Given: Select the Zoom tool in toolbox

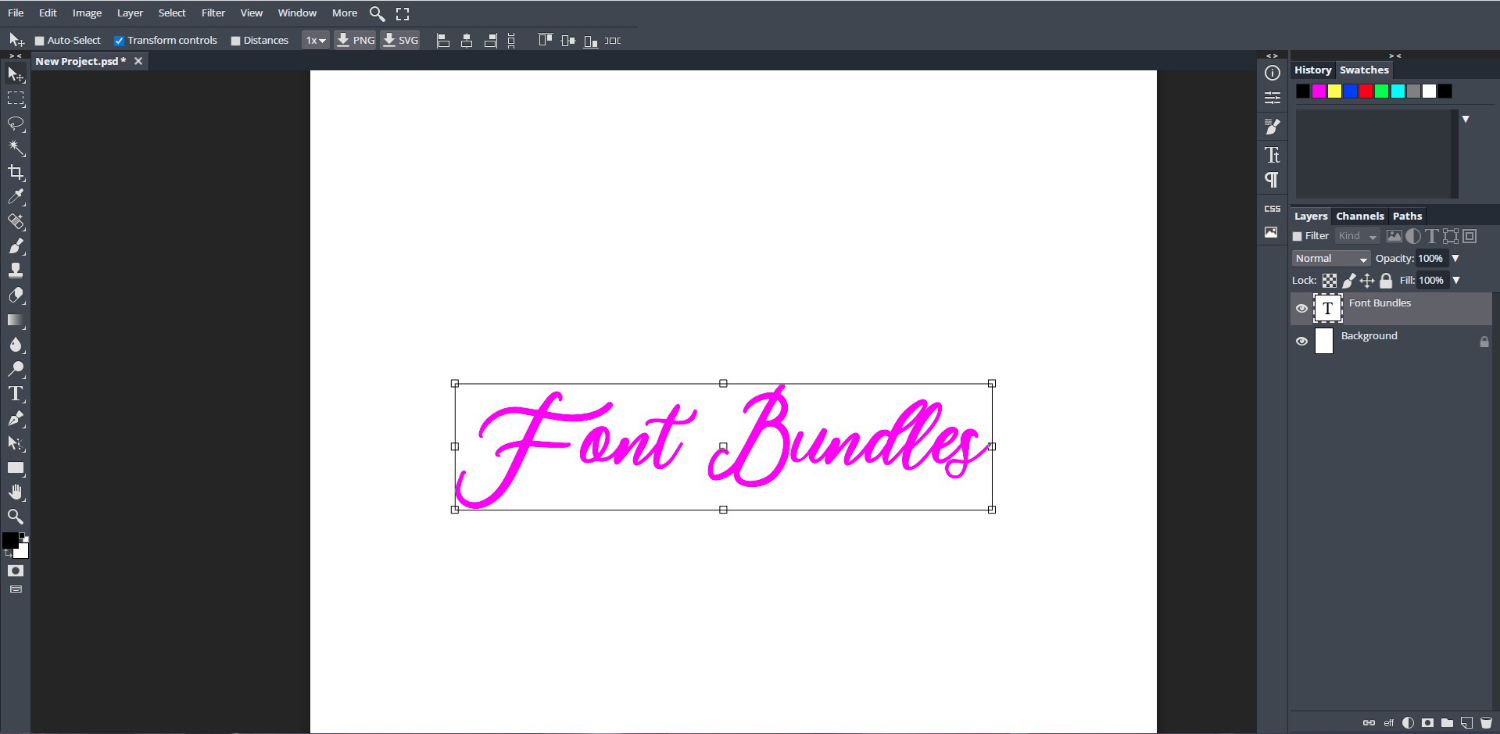Looking at the screenshot, I should pos(16,516).
